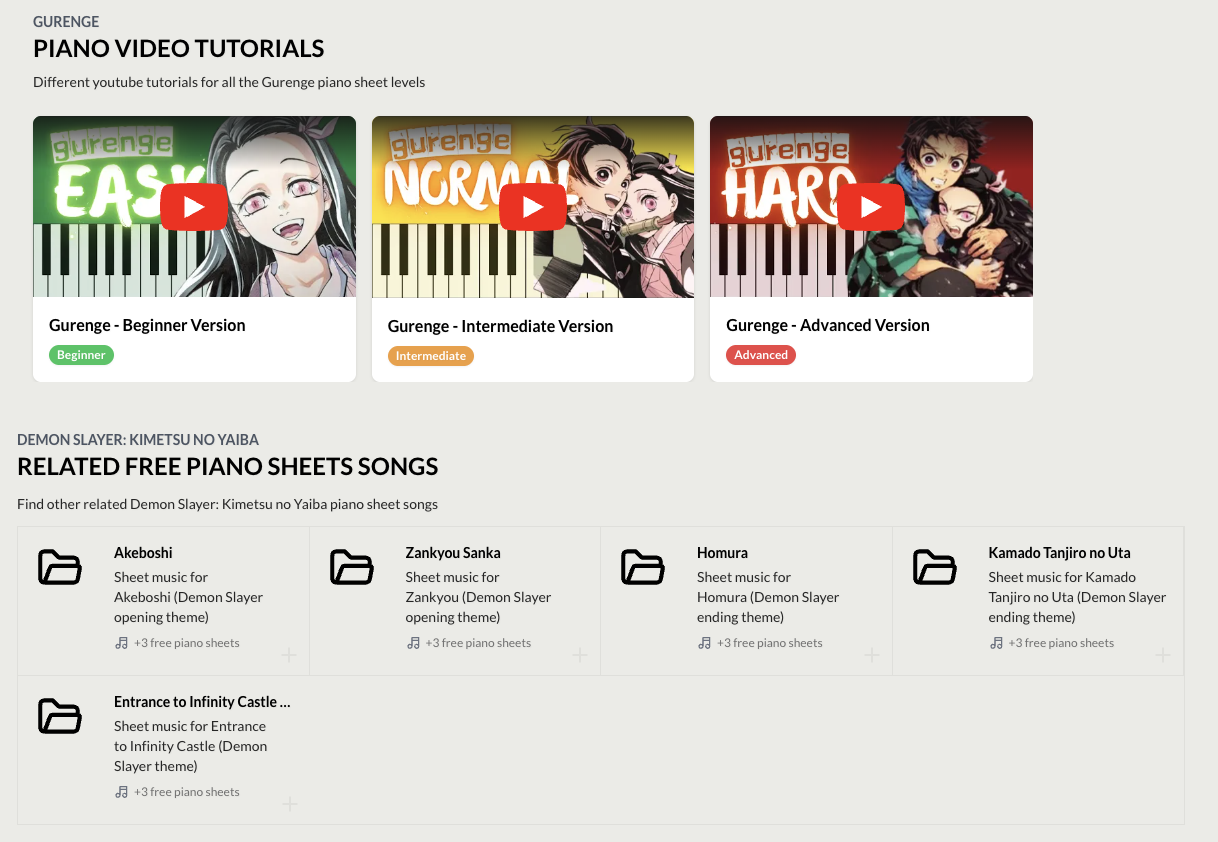Open the Akeboshi song title link
Viewport: 1218px width, 842px height.
pyautogui.click(x=144, y=552)
